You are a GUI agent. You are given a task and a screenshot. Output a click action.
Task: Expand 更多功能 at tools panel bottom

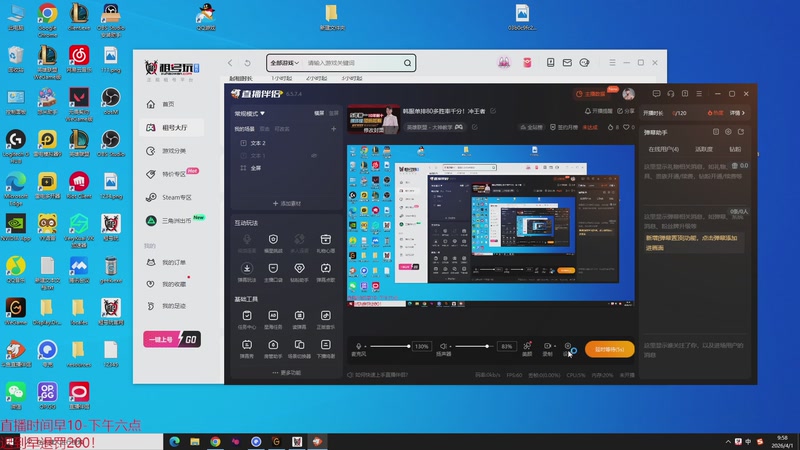coord(287,372)
